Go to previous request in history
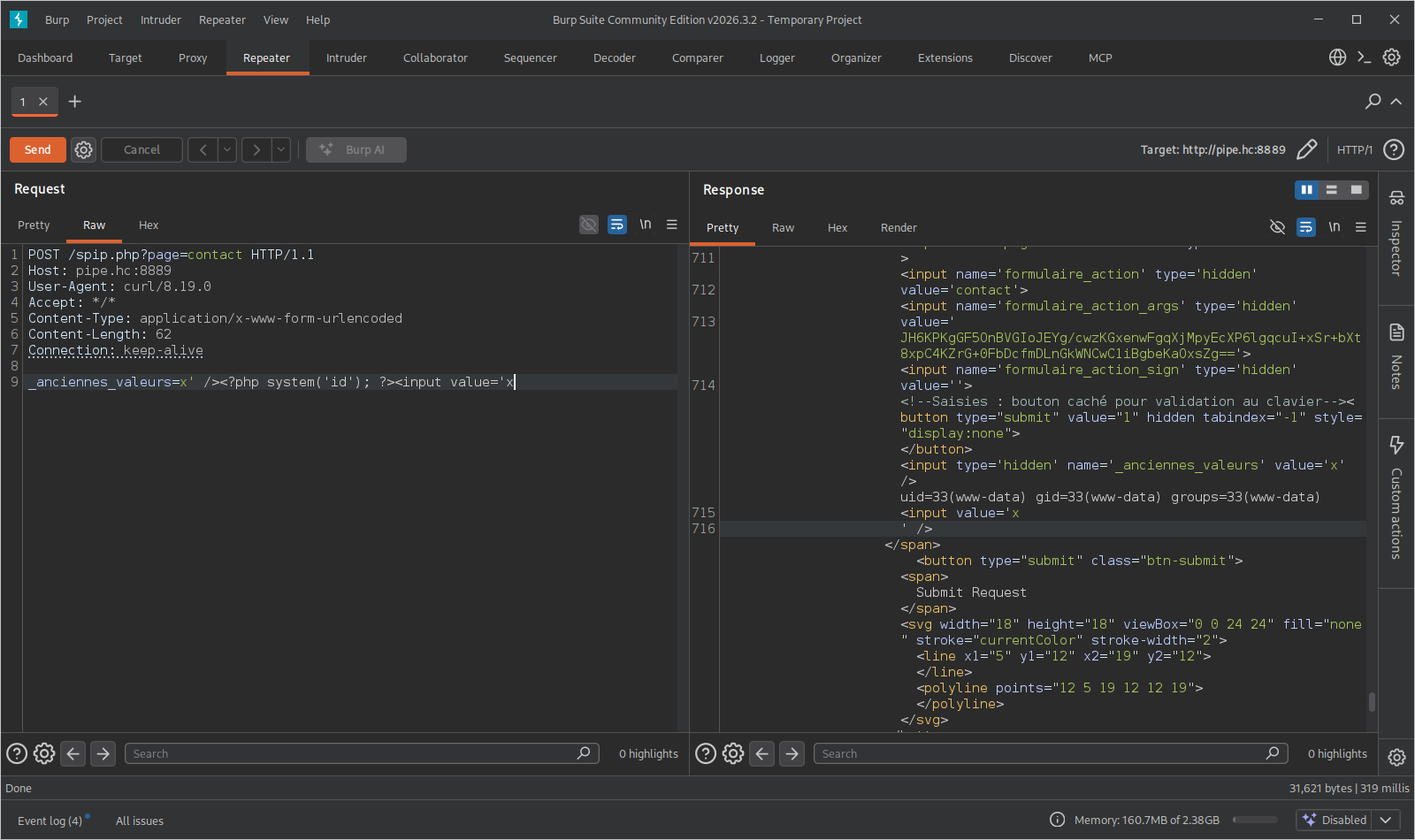Viewport: 1415px width, 840px height. pyautogui.click(x=203, y=150)
